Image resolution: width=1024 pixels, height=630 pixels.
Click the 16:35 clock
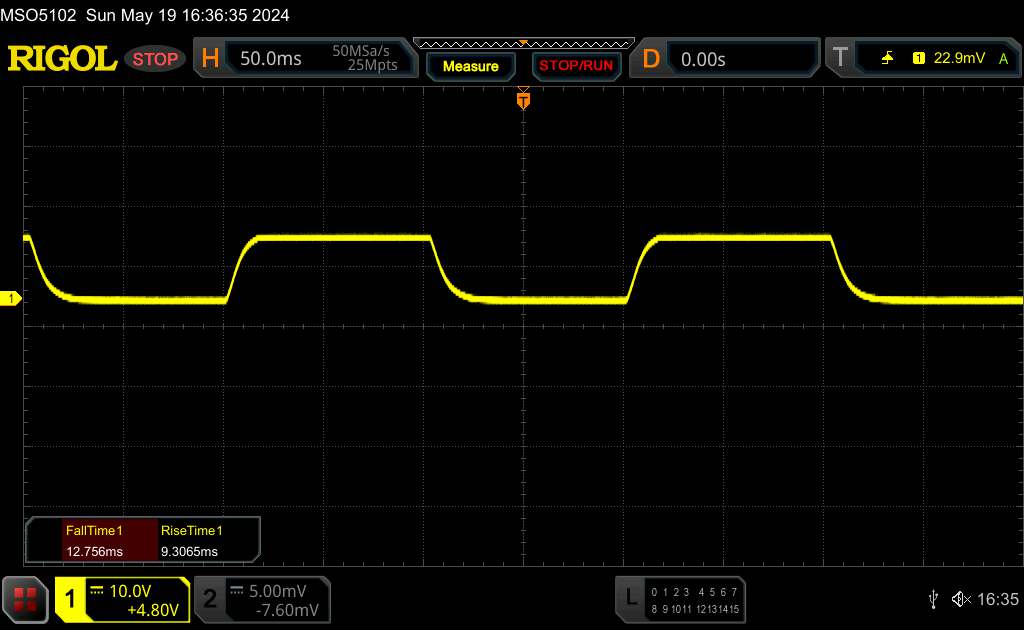(997, 599)
